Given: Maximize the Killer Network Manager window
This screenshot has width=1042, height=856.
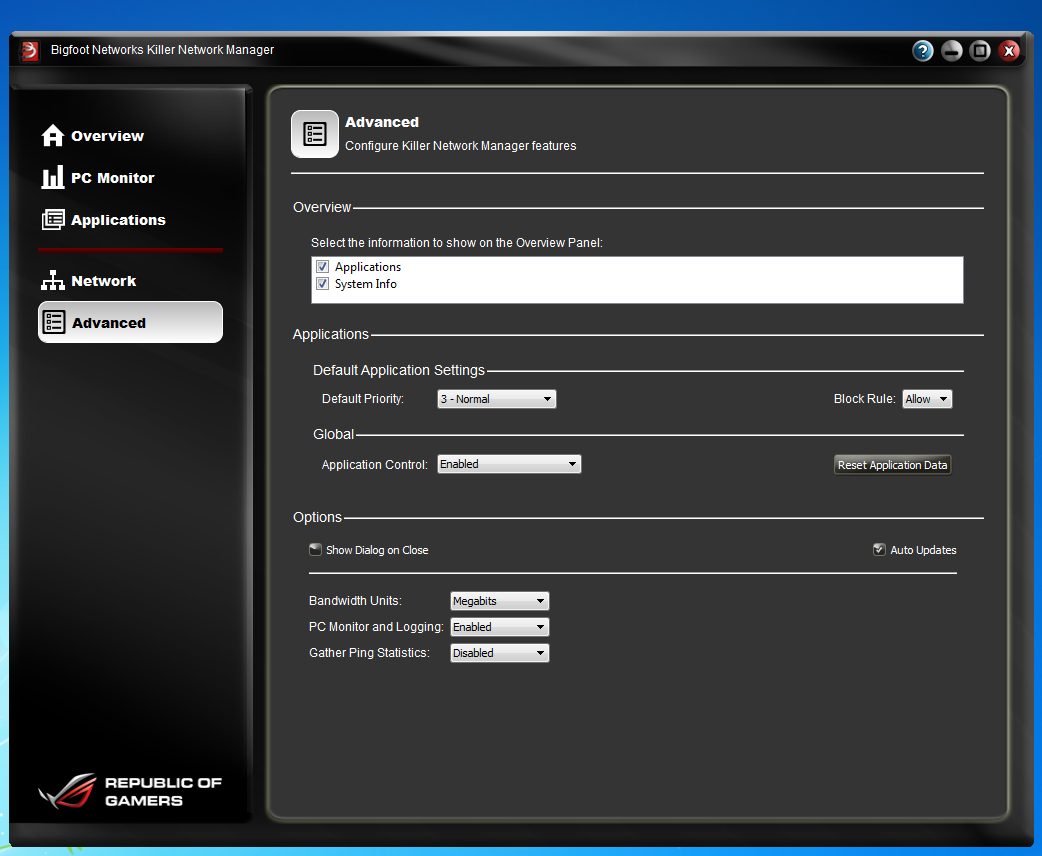Looking at the screenshot, I should click(x=980, y=51).
